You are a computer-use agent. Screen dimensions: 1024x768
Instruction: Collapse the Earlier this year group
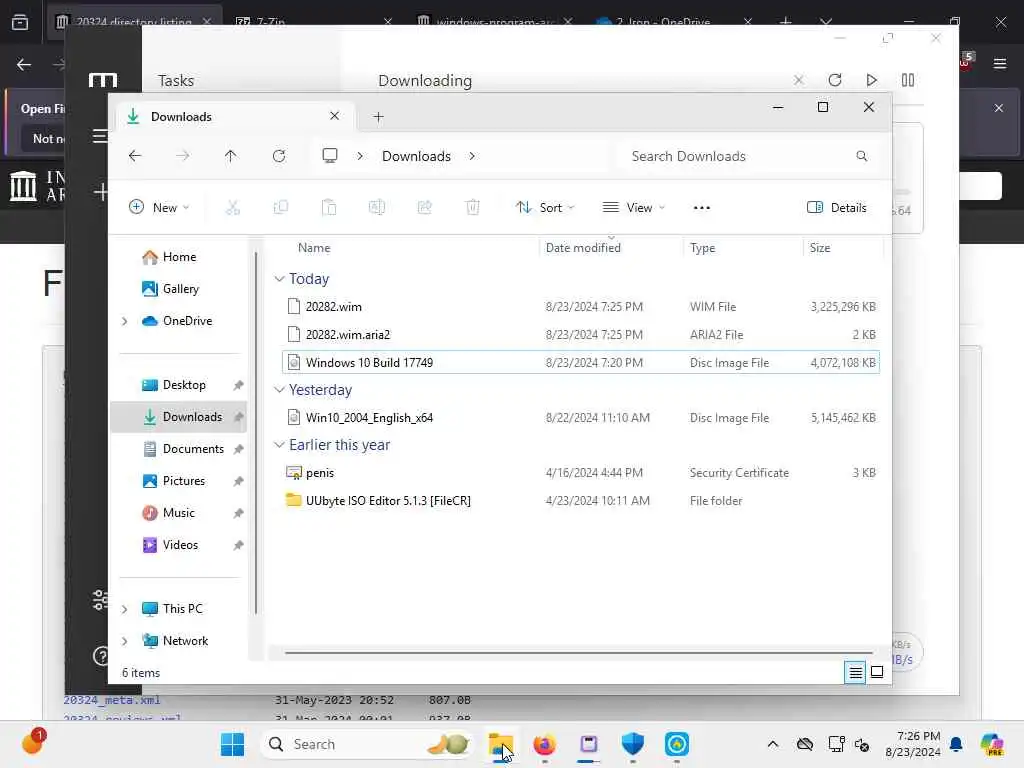coord(279,445)
